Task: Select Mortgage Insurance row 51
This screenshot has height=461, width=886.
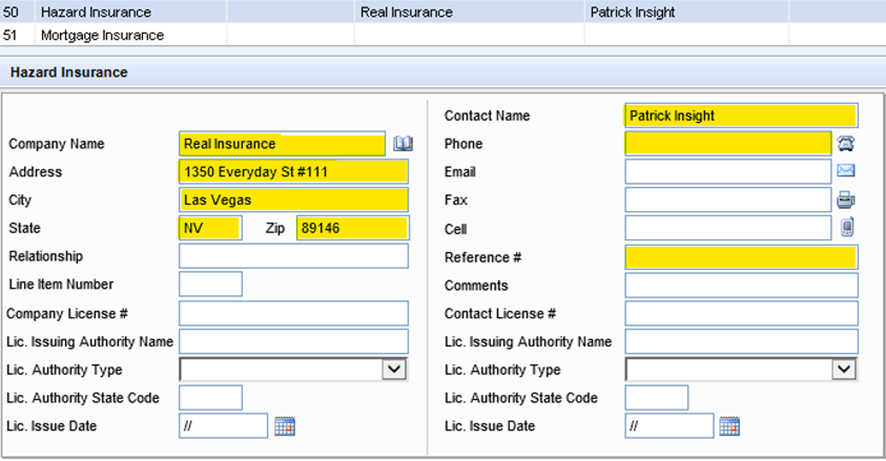Action: [102, 35]
